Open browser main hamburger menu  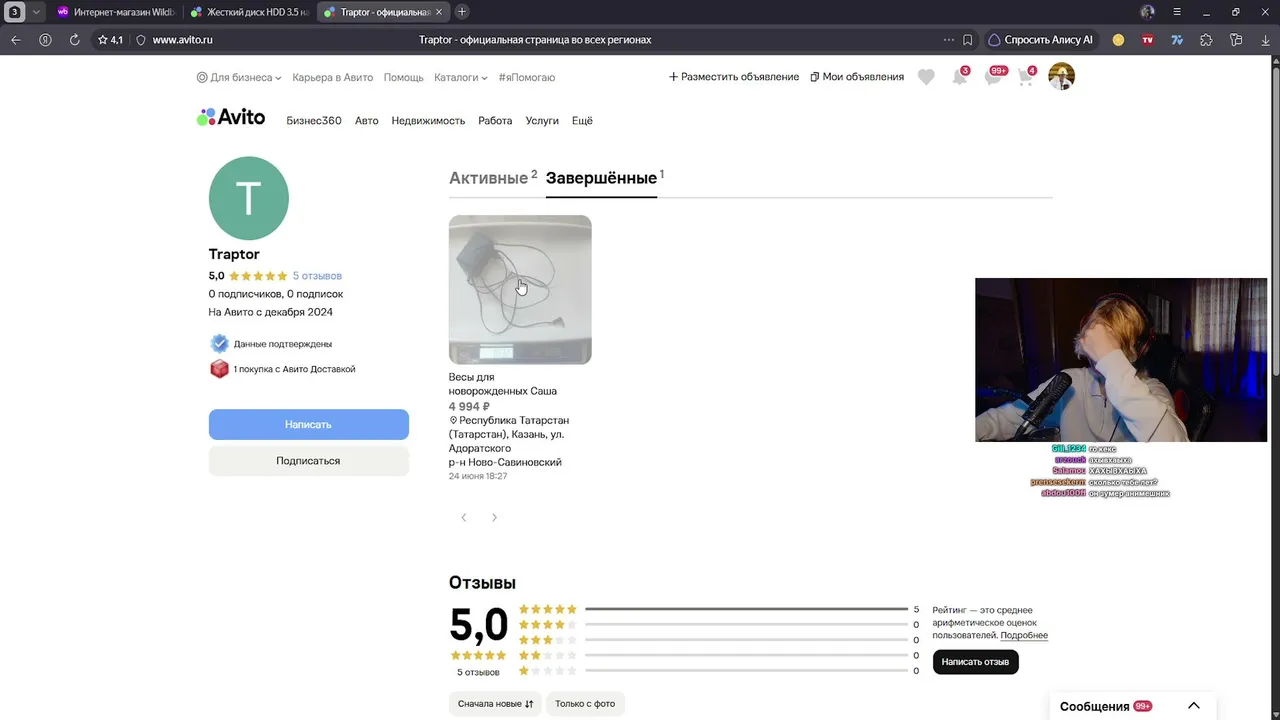pyautogui.click(x=1177, y=12)
